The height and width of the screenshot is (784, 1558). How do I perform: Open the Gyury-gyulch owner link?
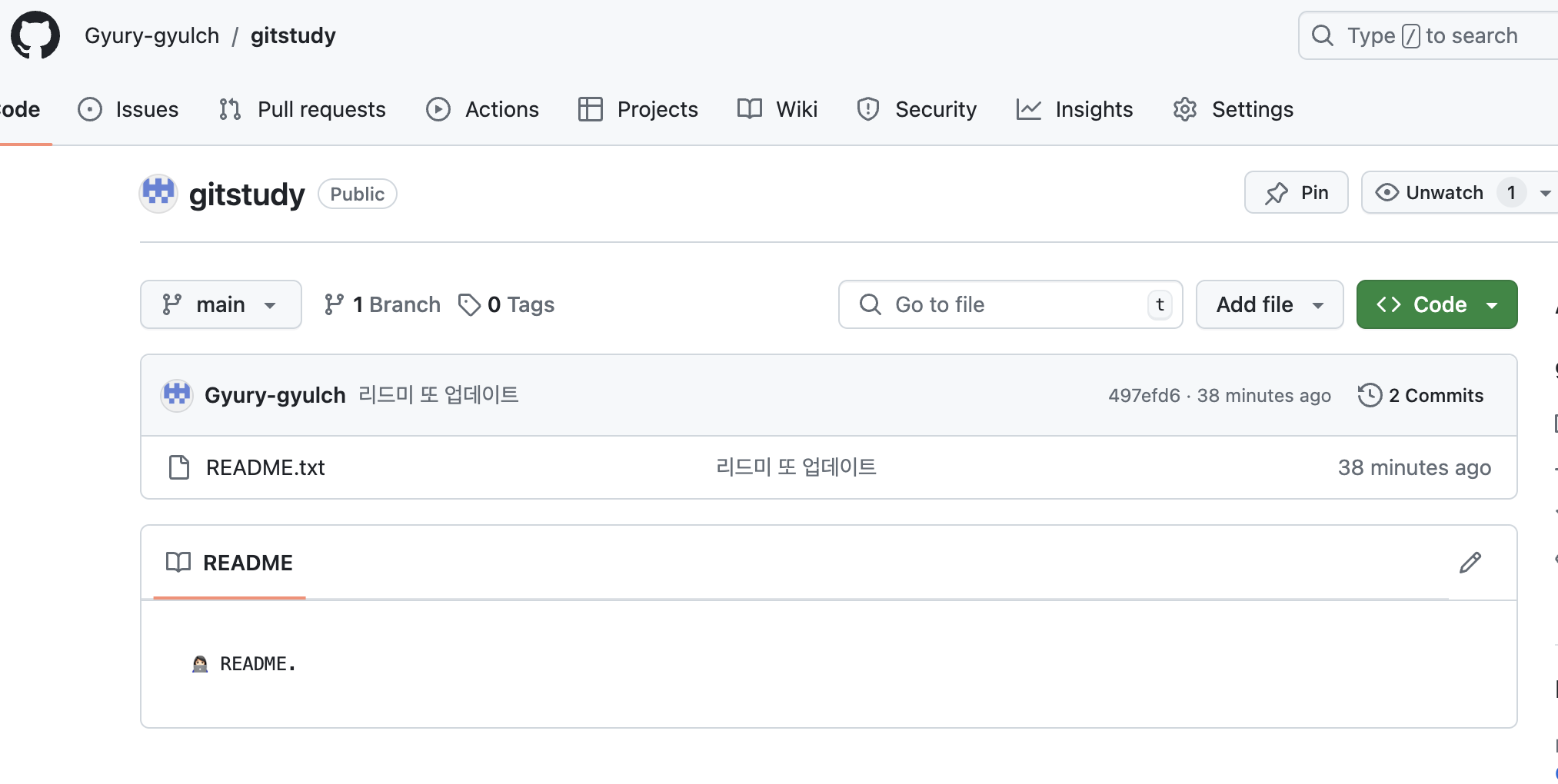(151, 35)
